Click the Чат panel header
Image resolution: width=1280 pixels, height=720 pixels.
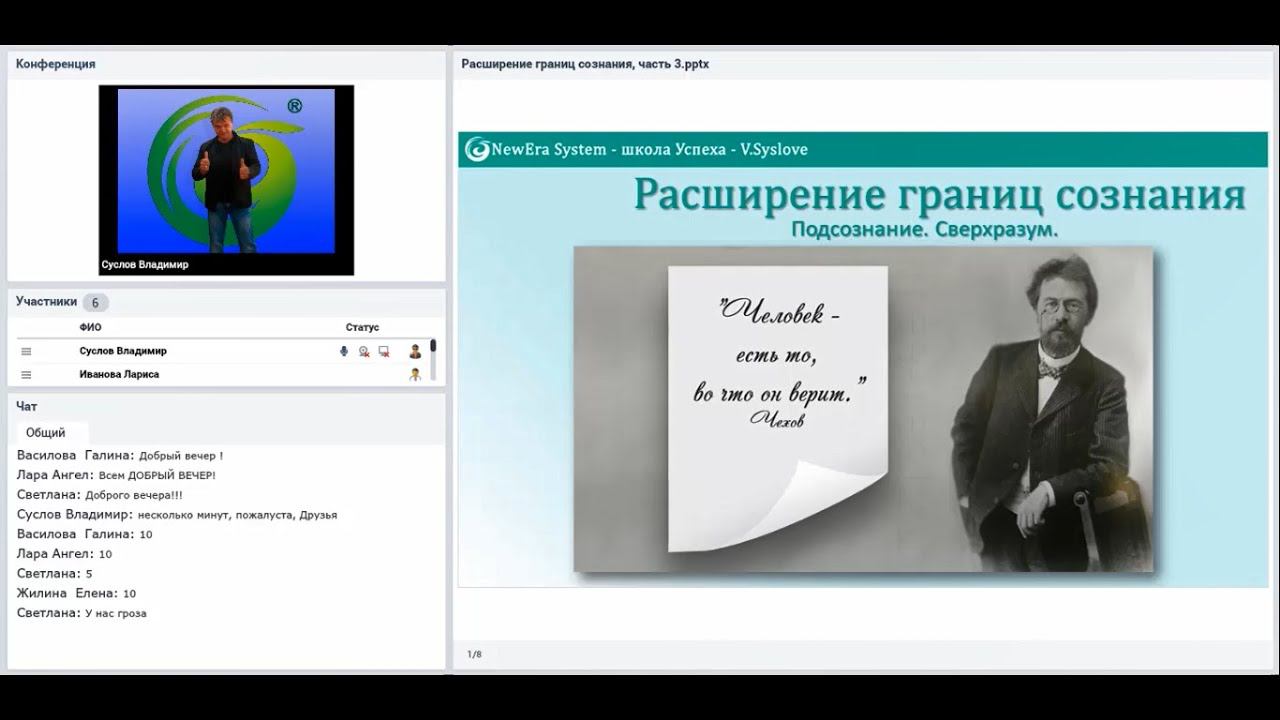coord(226,407)
